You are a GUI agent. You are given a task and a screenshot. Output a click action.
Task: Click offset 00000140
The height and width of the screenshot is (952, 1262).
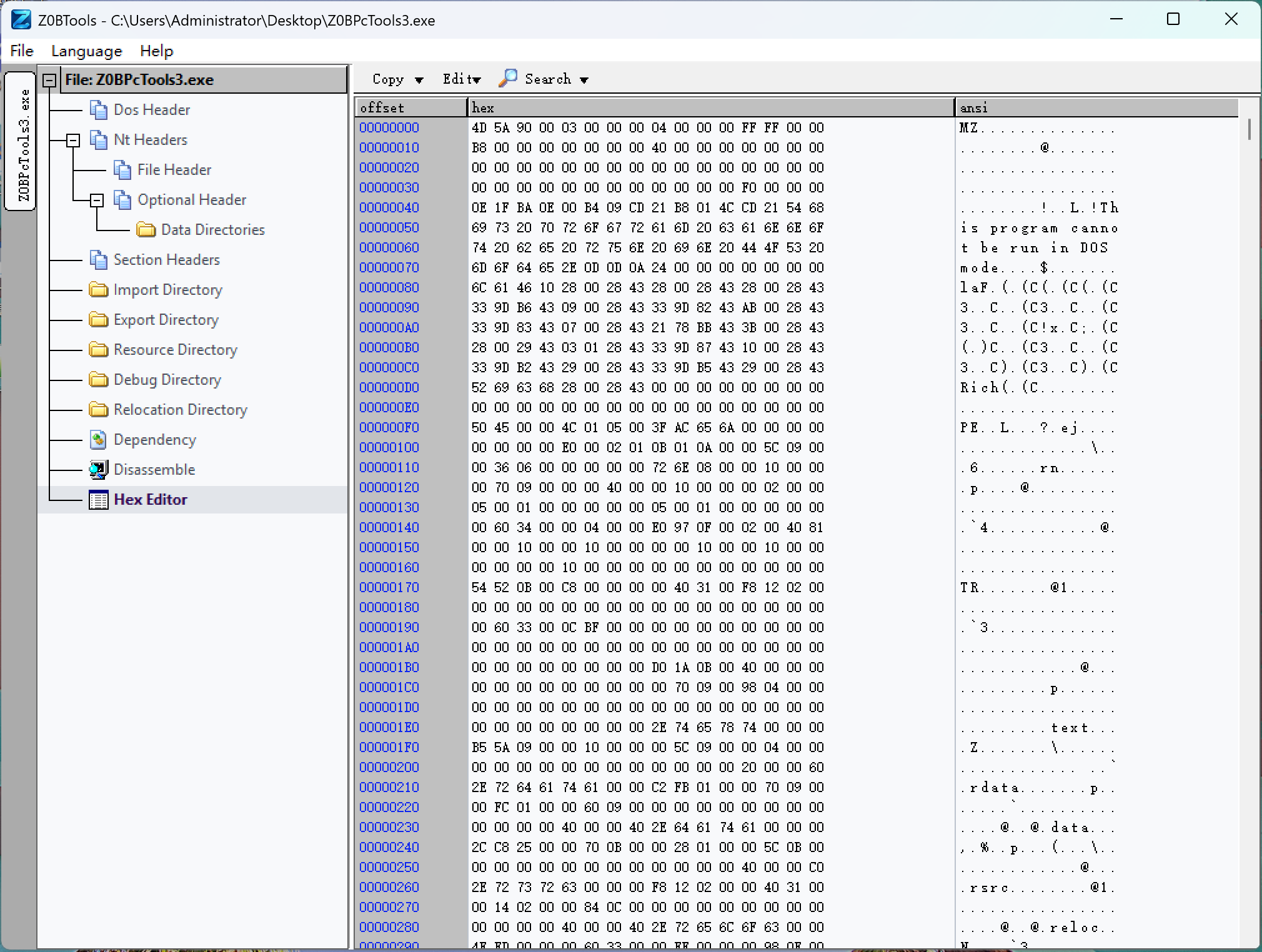[x=389, y=528]
